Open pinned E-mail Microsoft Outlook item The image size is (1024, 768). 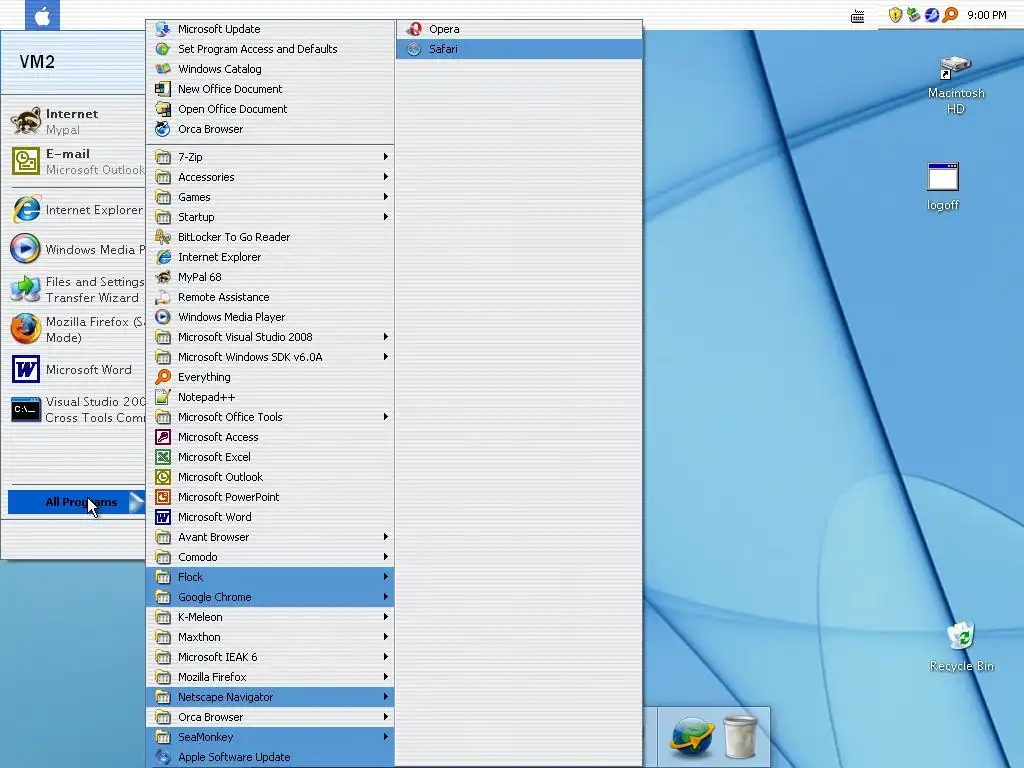(x=77, y=161)
